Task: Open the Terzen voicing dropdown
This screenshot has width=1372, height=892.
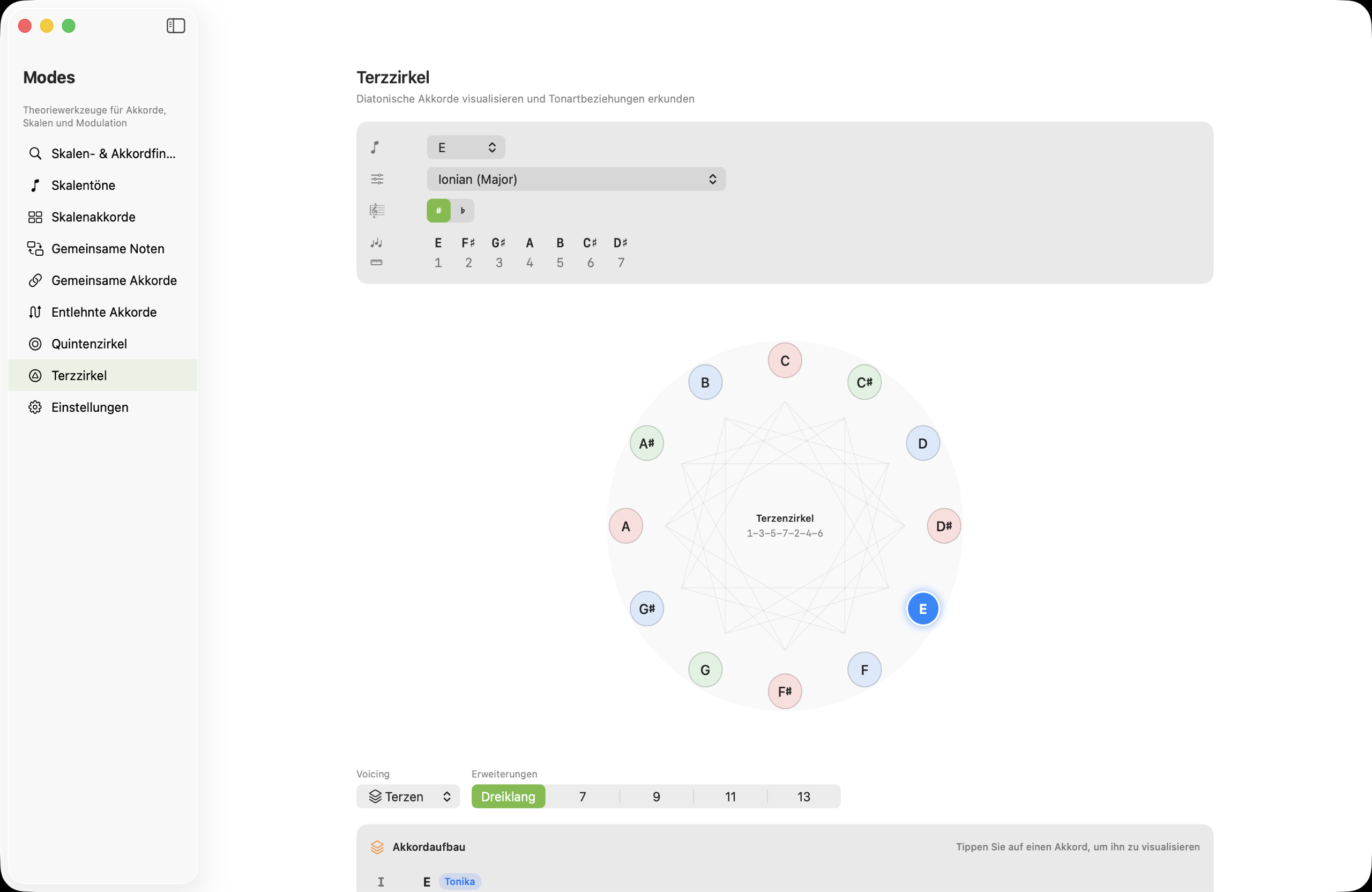Action: pos(407,796)
